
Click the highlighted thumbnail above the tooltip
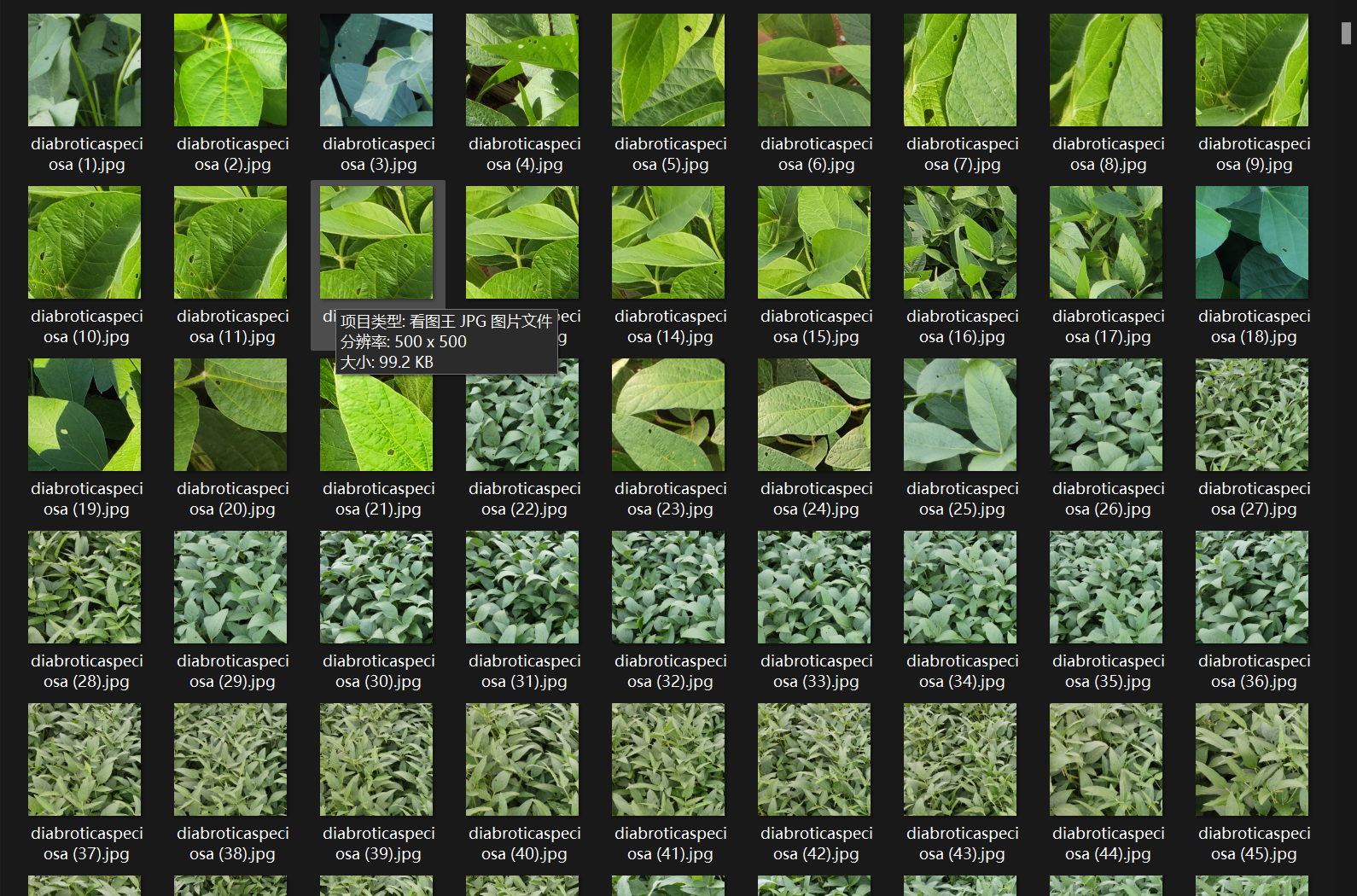pyautogui.click(x=376, y=242)
